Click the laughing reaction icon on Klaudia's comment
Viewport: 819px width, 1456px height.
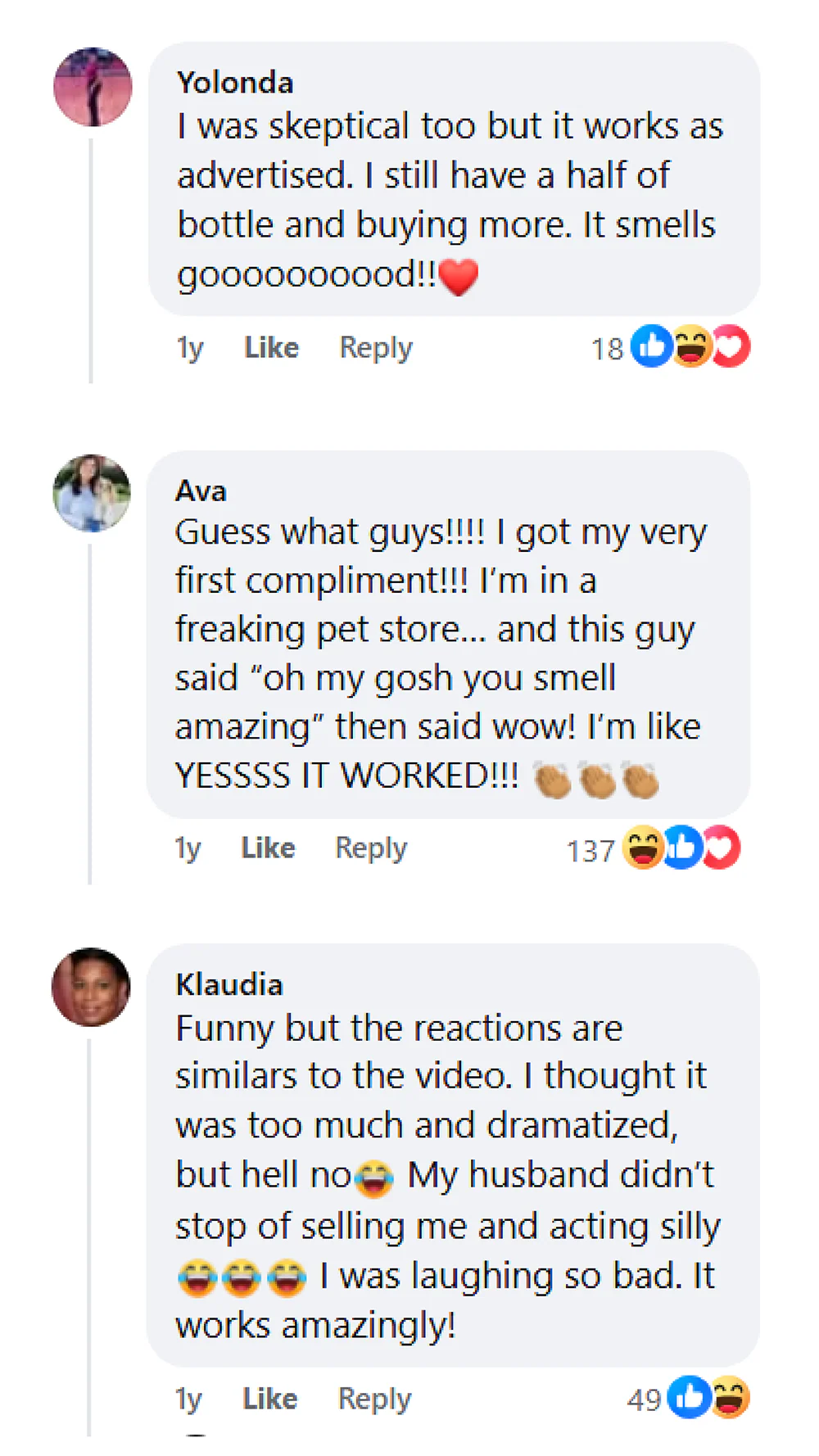click(730, 1397)
